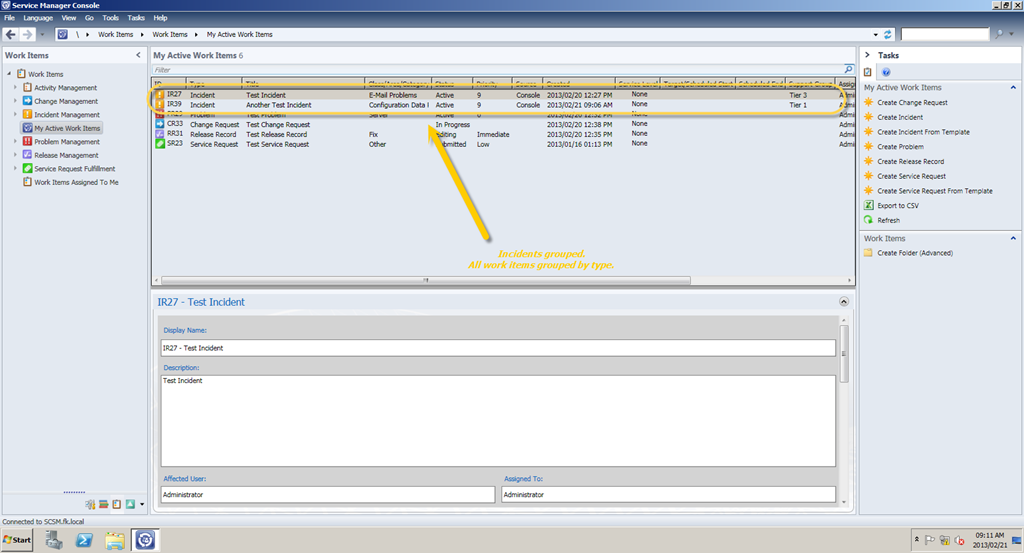Click the Create Folder (Advanced) folder icon
The width and height of the screenshot is (1024, 553).
pyautogui.click(x=868, y=253)
